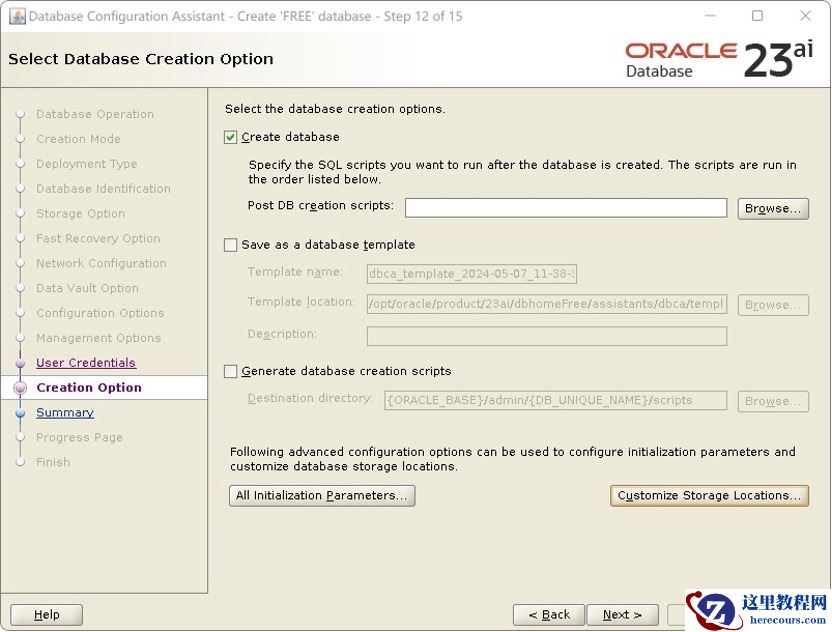
Task: Click the Progress Page step
Action: tap(80, 438)
